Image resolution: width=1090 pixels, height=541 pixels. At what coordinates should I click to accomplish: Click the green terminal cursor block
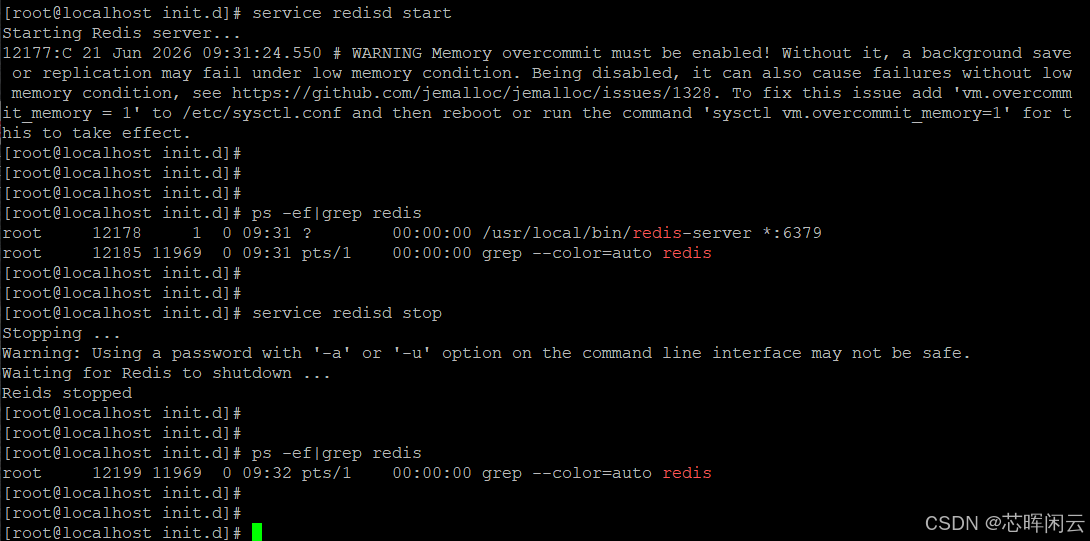click(x=257, y=533)
